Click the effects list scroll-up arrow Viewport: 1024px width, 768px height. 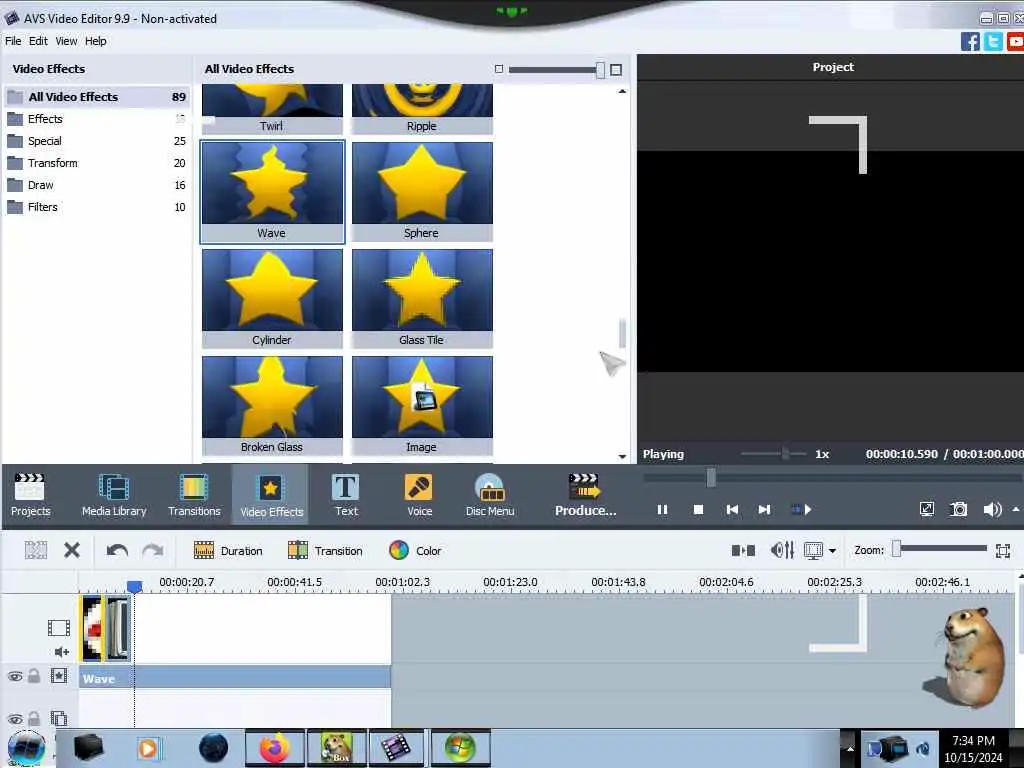coord(622,91)
